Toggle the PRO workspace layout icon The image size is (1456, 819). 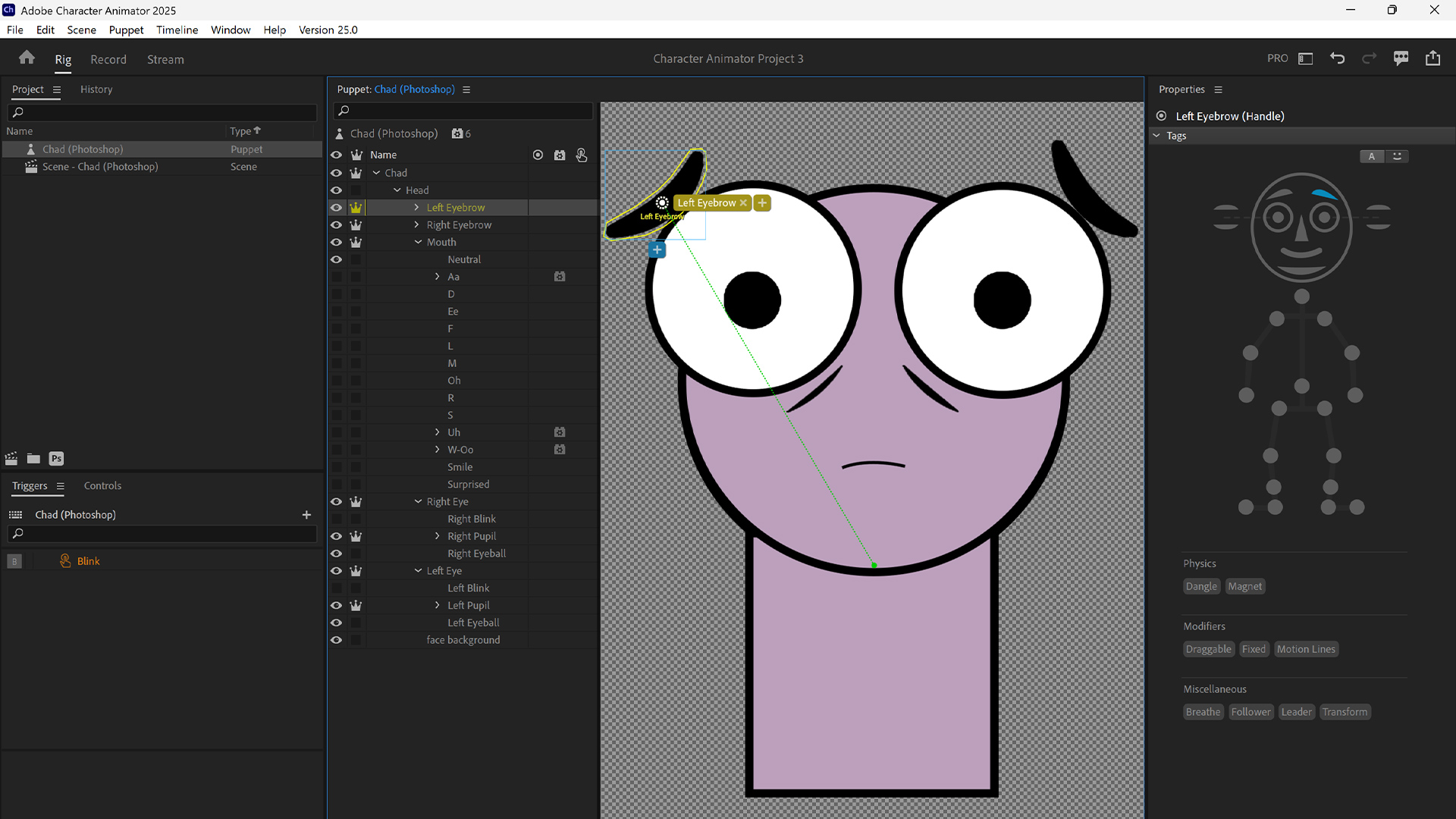click(x=1305, y=58)
